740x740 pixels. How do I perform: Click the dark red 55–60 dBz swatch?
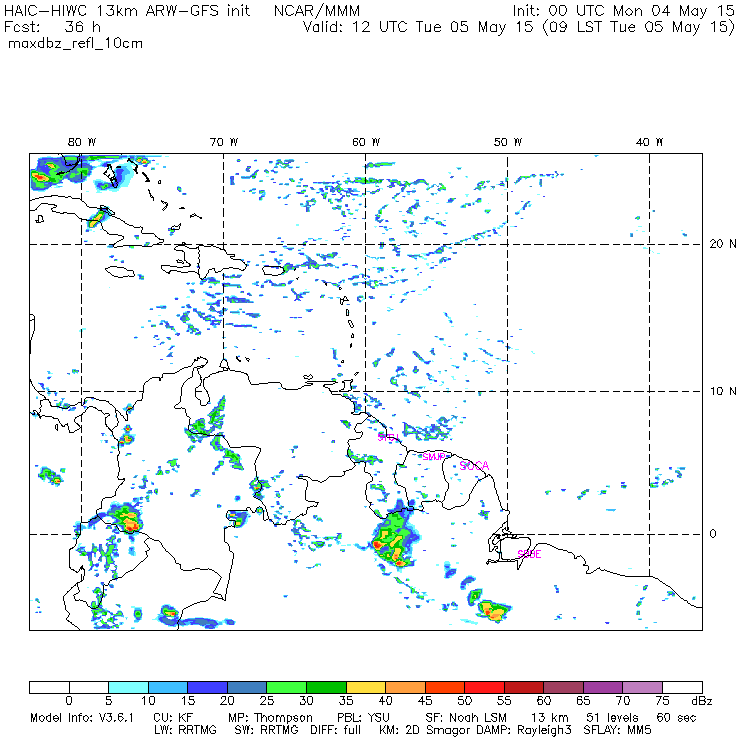524,687
